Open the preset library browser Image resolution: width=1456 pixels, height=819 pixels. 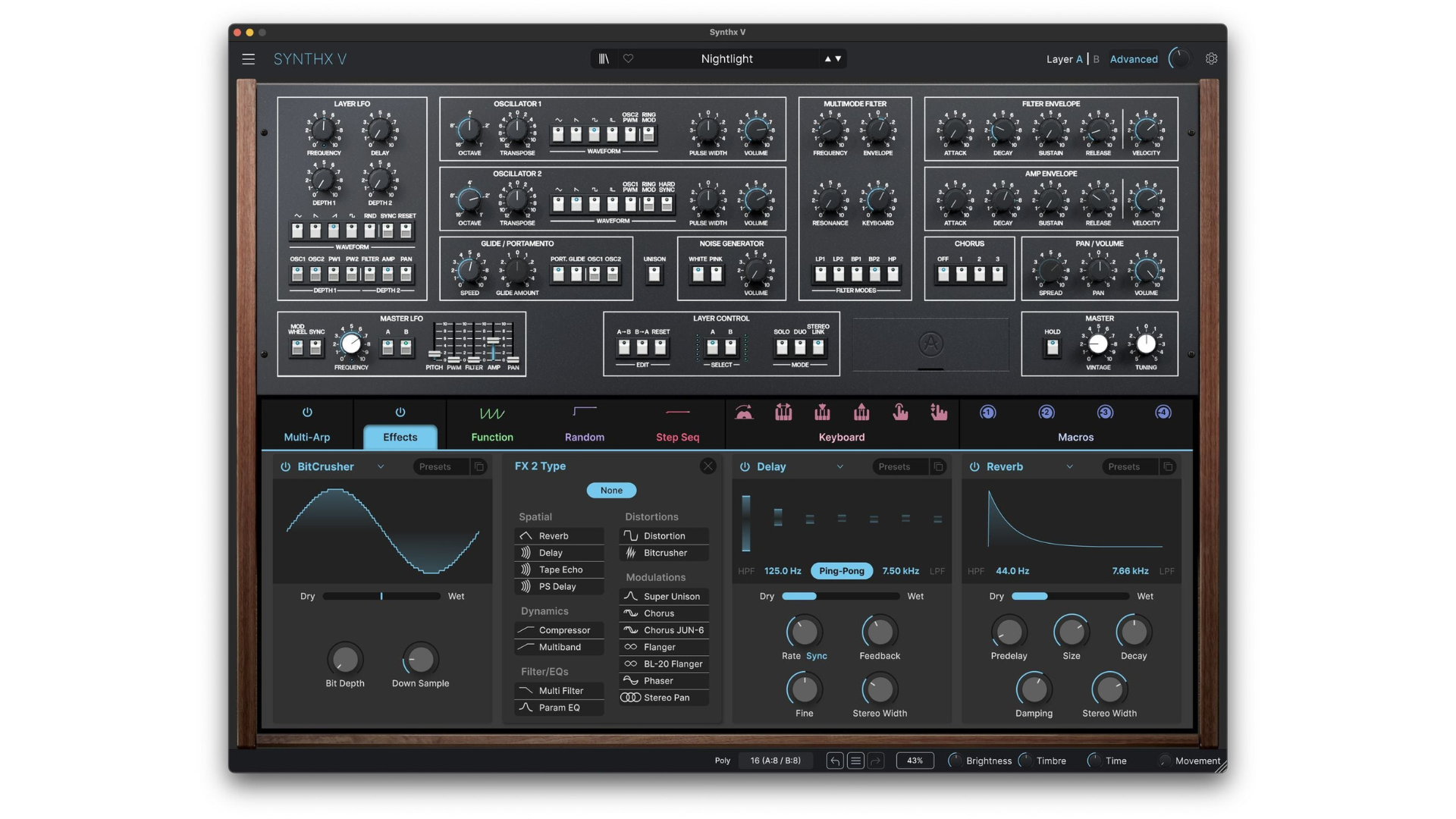pos(604,58)
